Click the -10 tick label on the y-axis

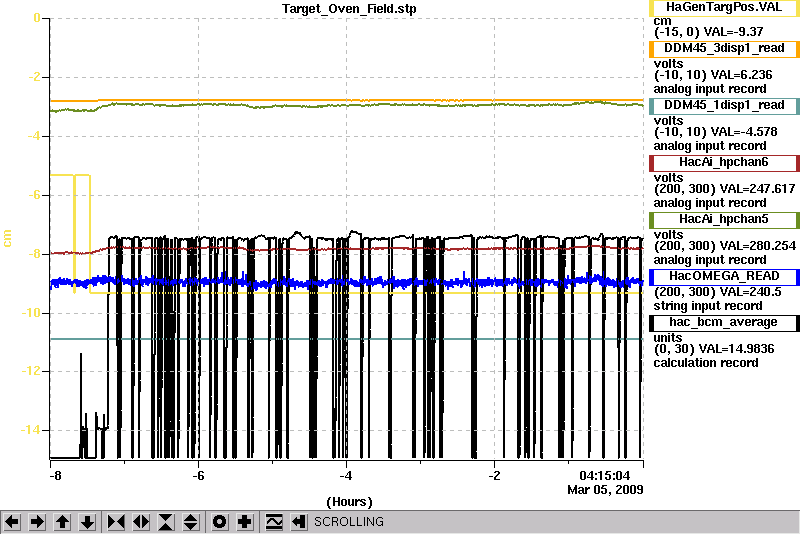(31, 313)
